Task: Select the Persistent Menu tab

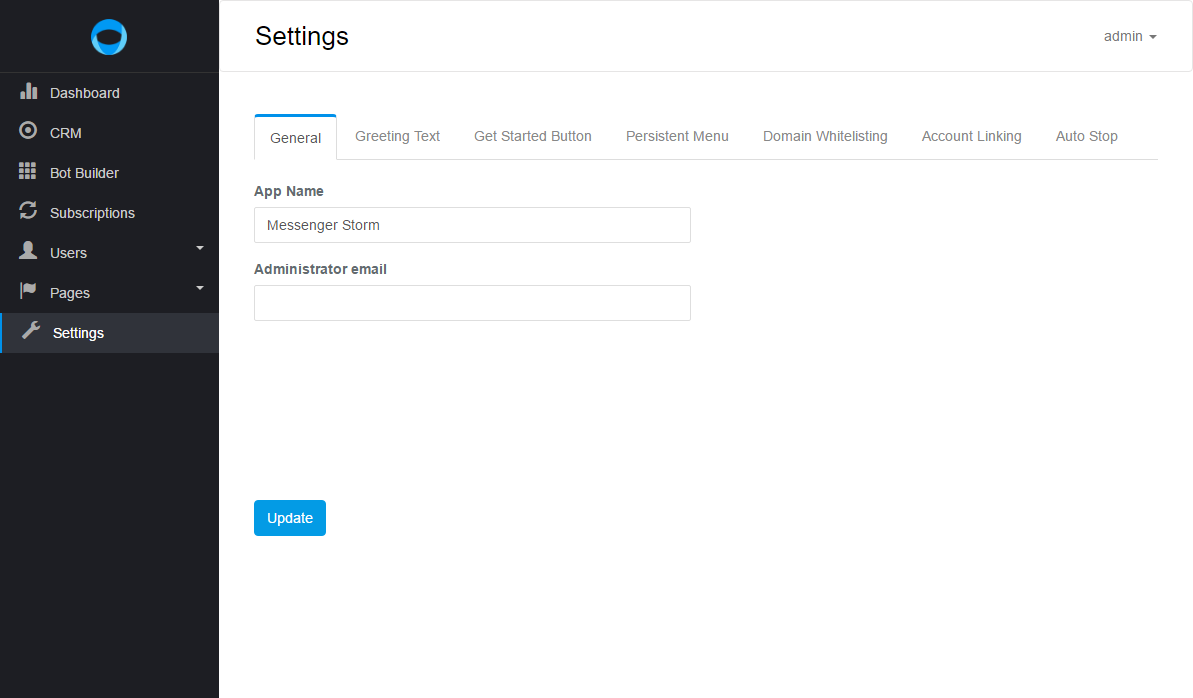Action: [x=677, y=136]
